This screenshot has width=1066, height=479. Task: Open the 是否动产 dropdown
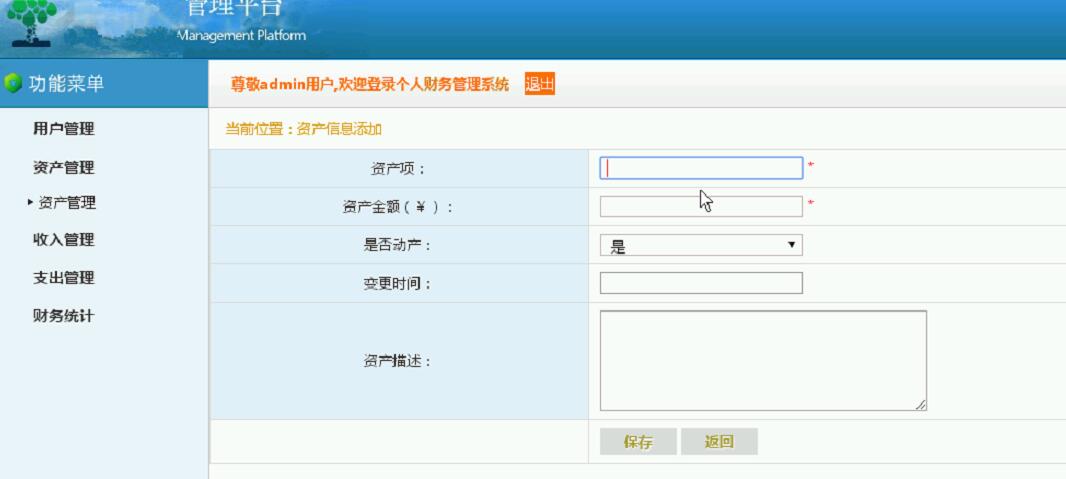point(701,245)
